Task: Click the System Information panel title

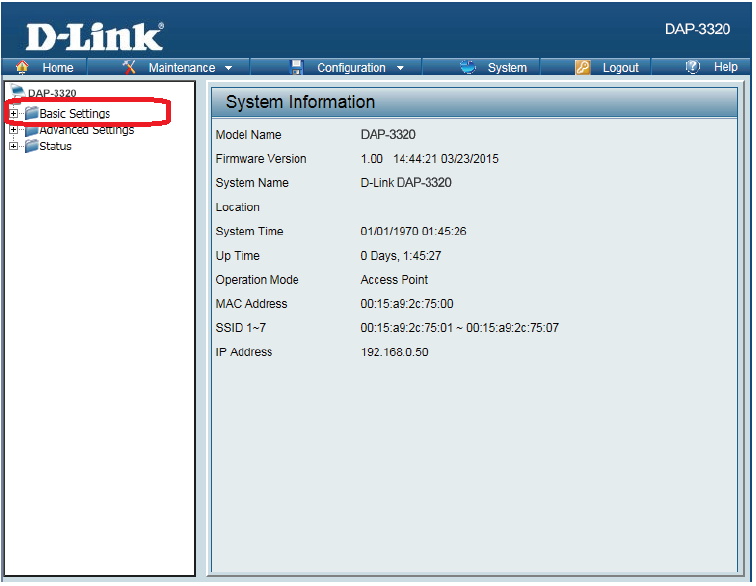Action: click(300, 102)
